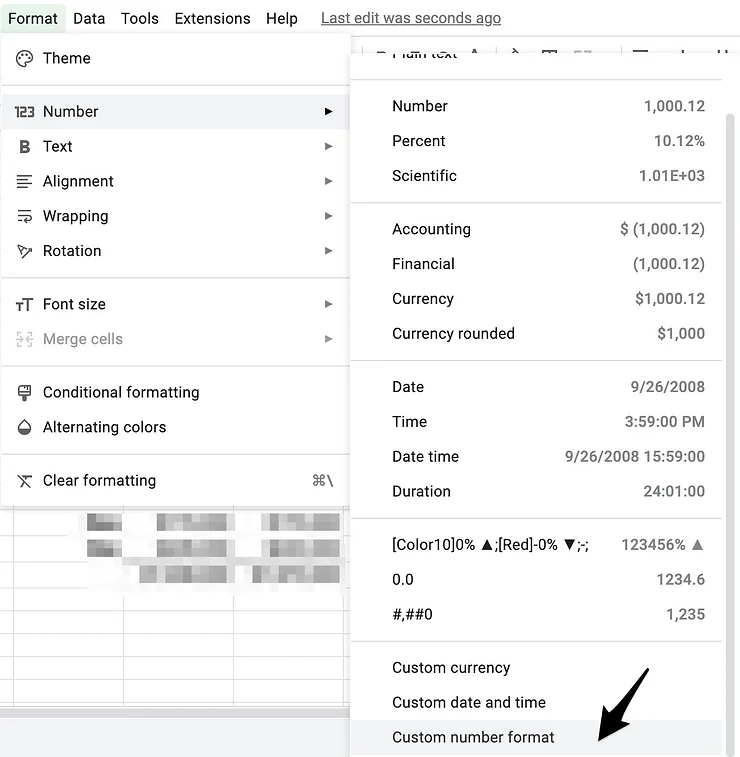Expand the Font size submenu arrow

[328, 305]
